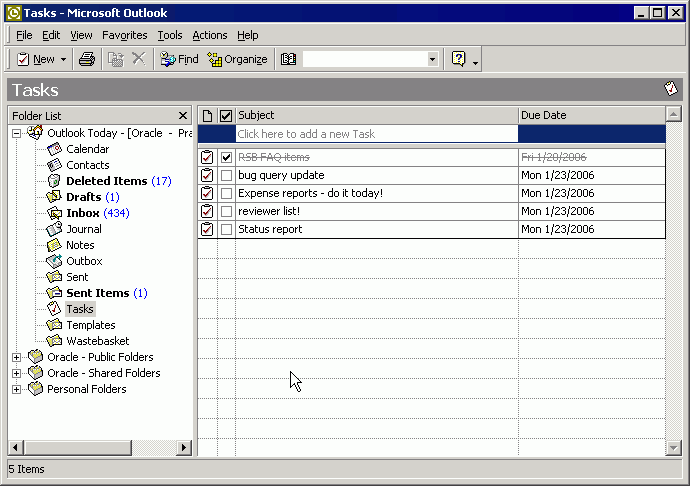Viewport: 690px width, 486px height.
Task: Click task list scroll up arrow
Action: (x=673, y=114)
